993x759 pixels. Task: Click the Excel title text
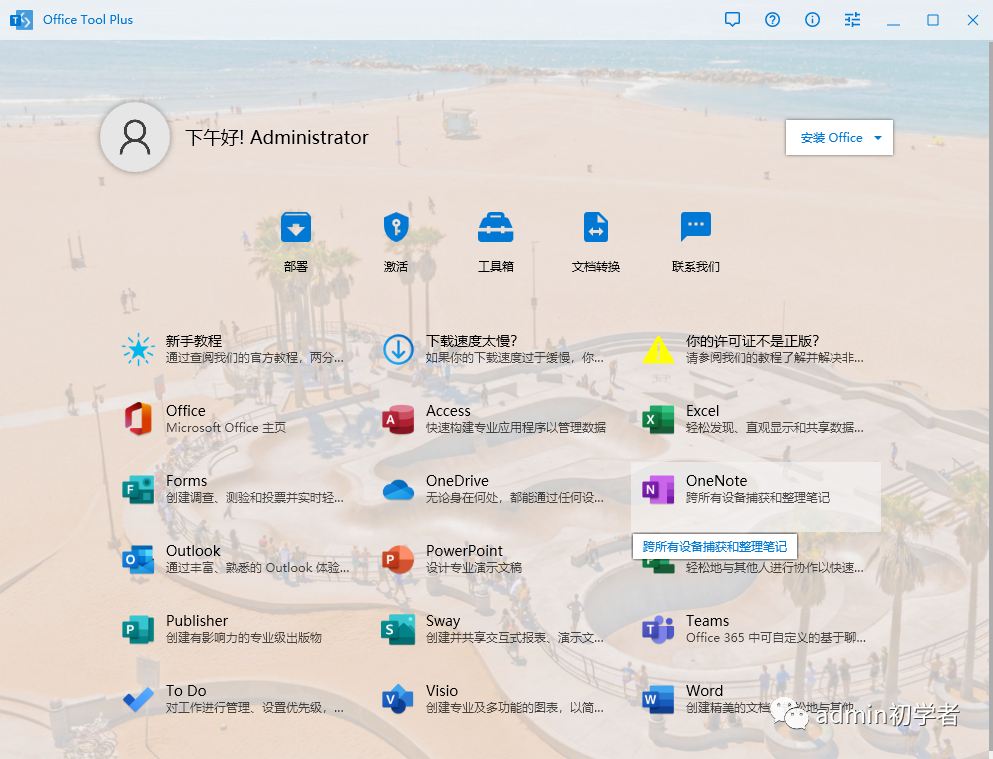[702, 411]
